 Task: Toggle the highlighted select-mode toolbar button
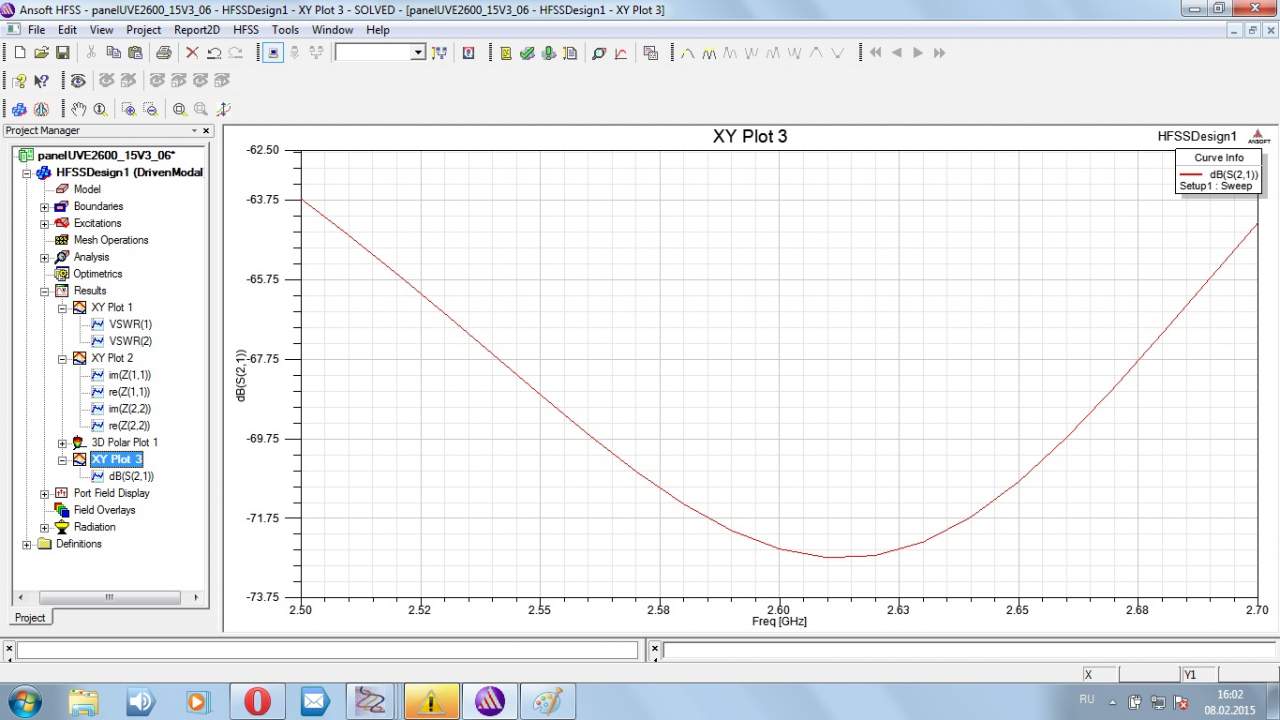point(273,53)
